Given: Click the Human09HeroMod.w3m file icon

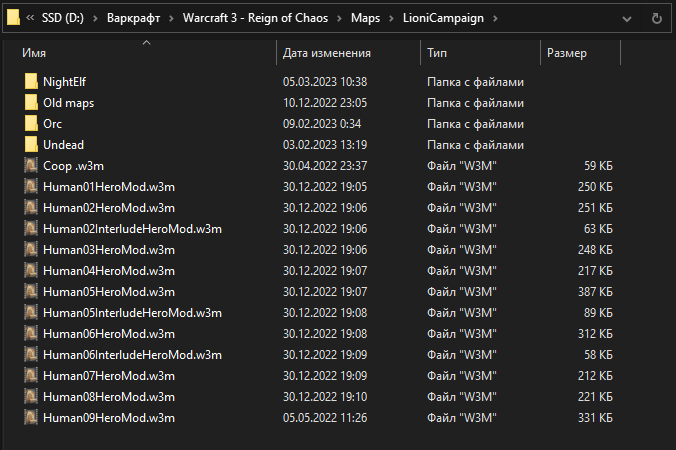Looking at the screenshot, I should (x=31, y=418).
